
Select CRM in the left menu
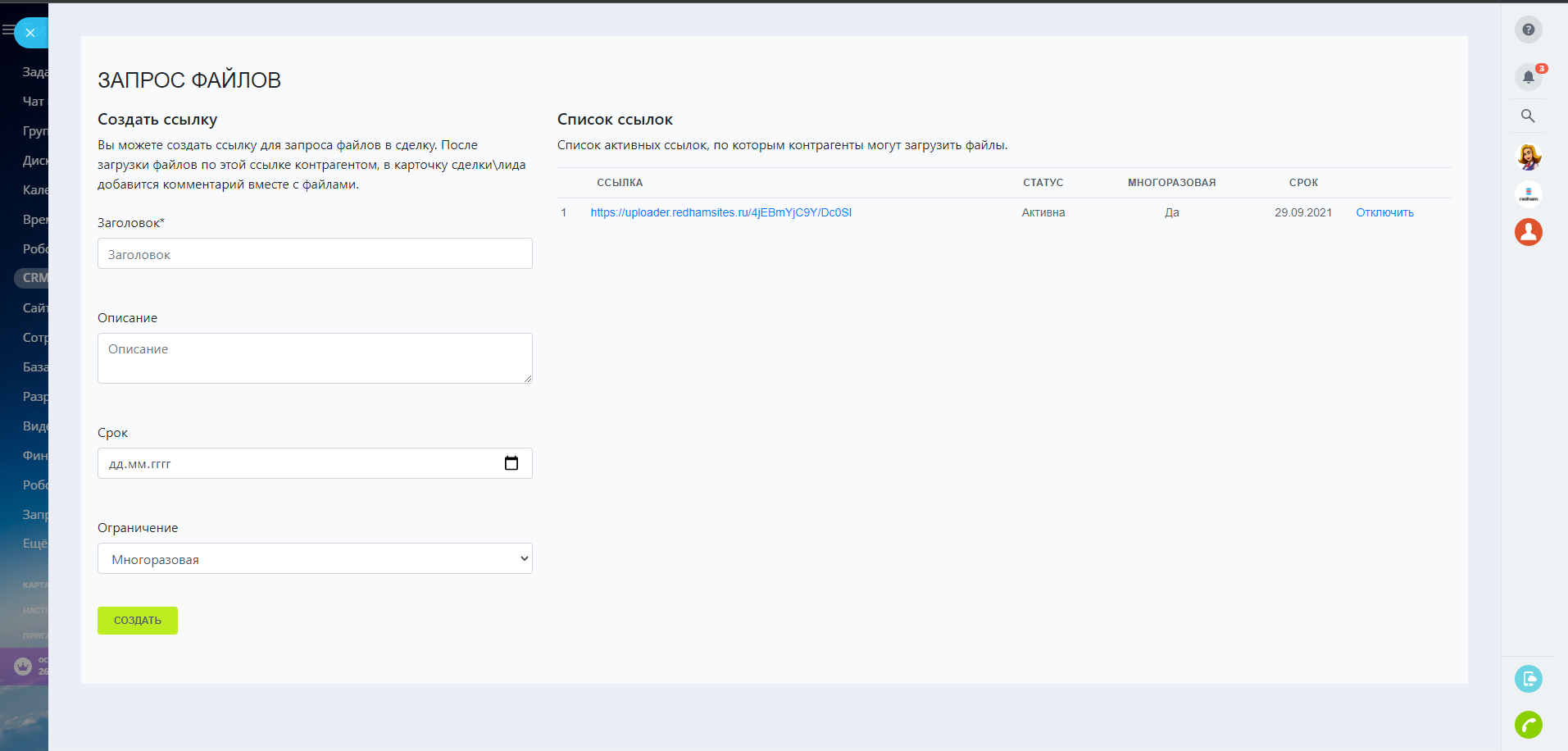[34, 278]
